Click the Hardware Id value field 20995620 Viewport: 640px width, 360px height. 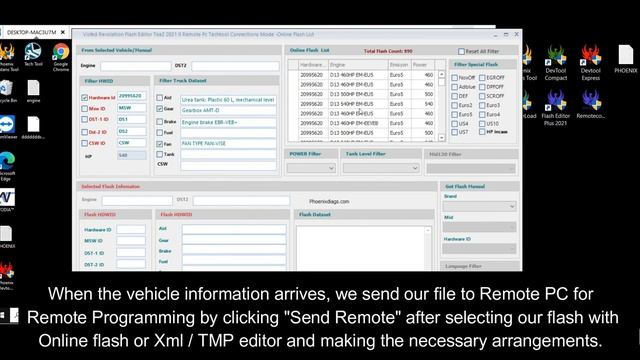[131, 96]
